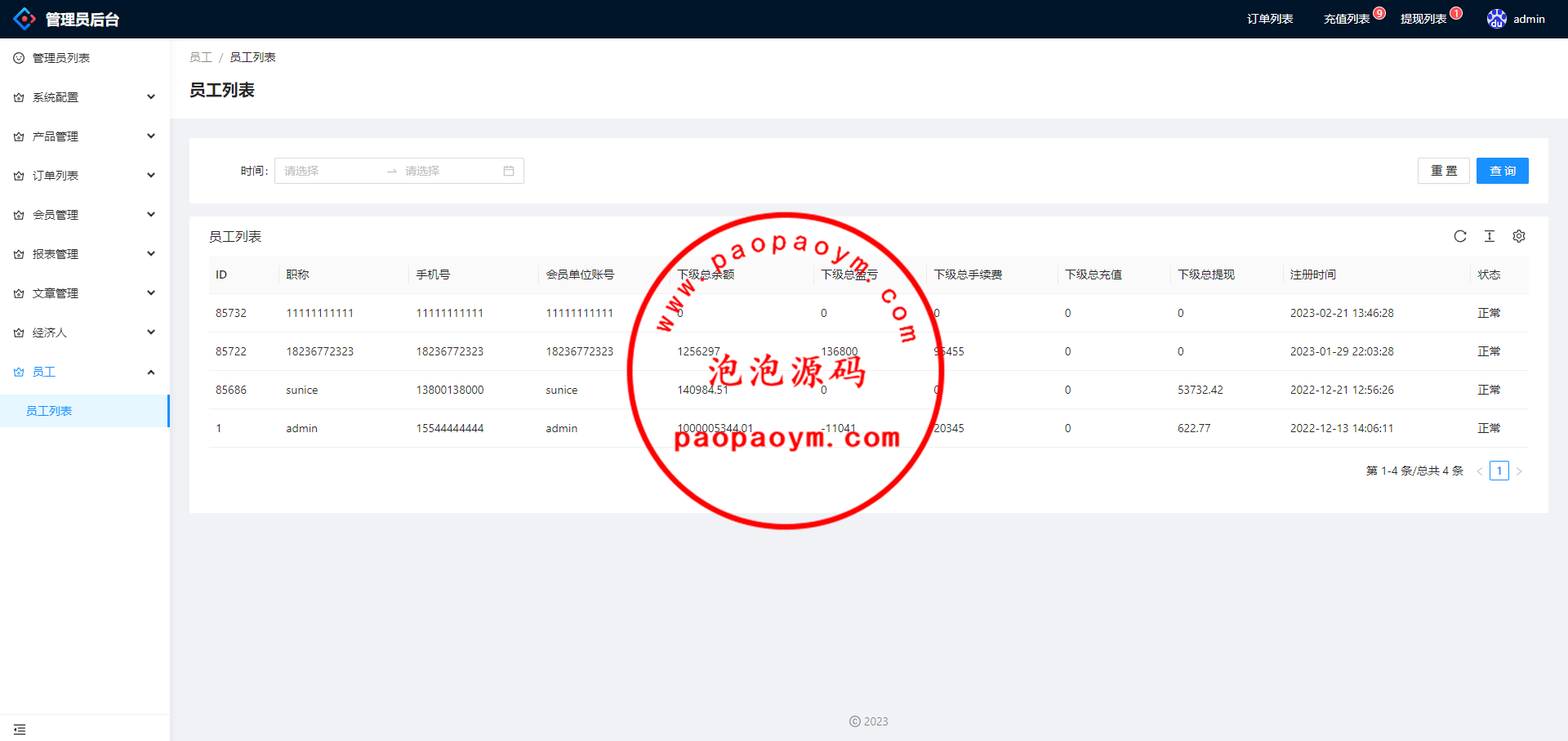Click the 管理员后台 logo icon
Viewport: 1568px width, 741px height.
click(24, 19)
